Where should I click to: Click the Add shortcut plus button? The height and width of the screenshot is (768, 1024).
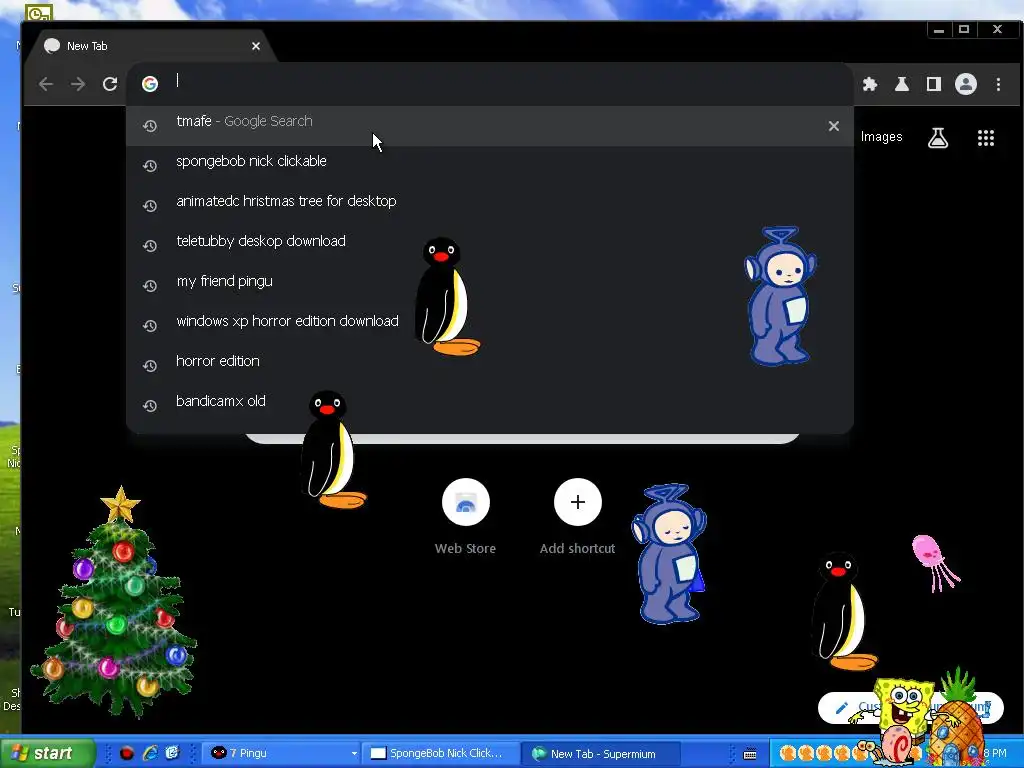[577, 502]
